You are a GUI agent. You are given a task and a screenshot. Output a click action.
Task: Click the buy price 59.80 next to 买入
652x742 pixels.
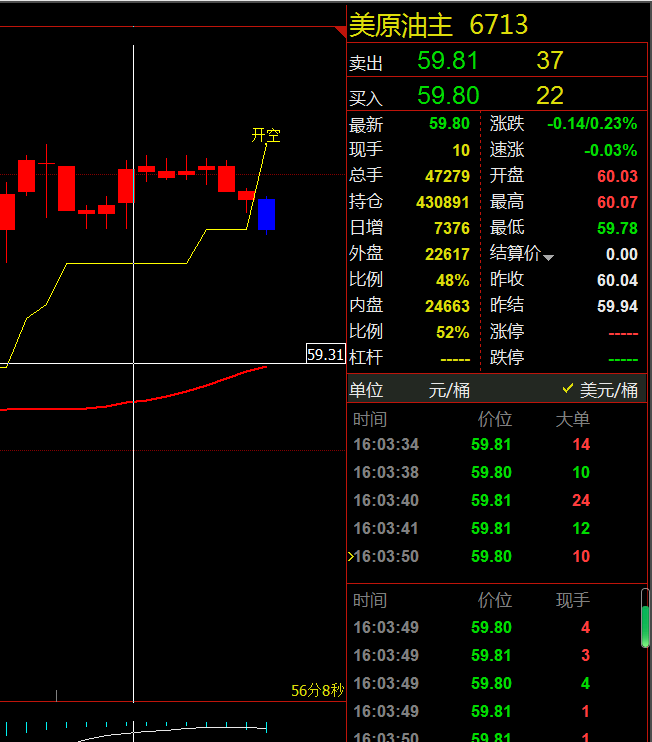click(448, 96)
